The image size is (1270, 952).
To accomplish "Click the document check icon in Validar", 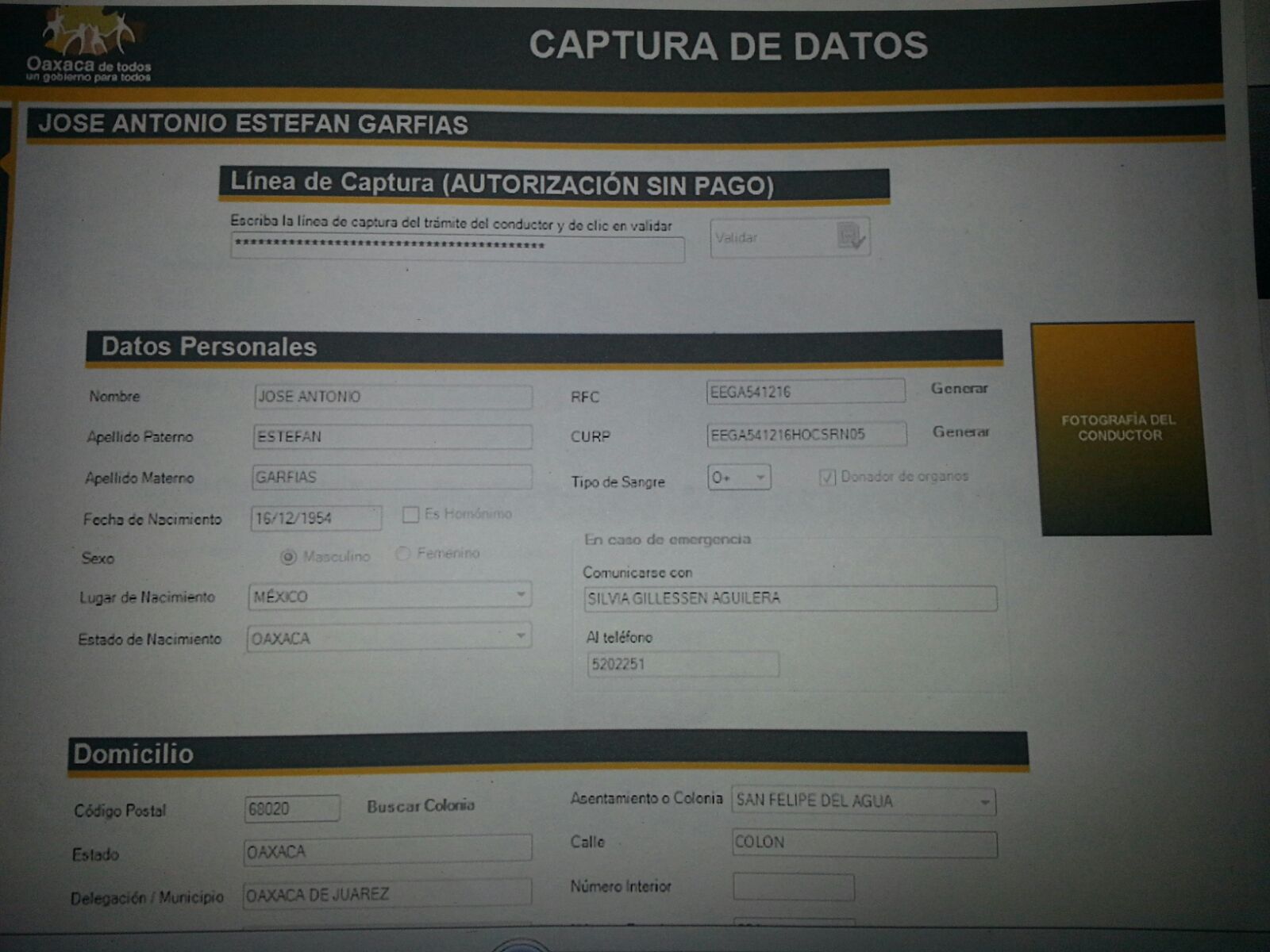I will pyautogui.click(x=851, y=236).
